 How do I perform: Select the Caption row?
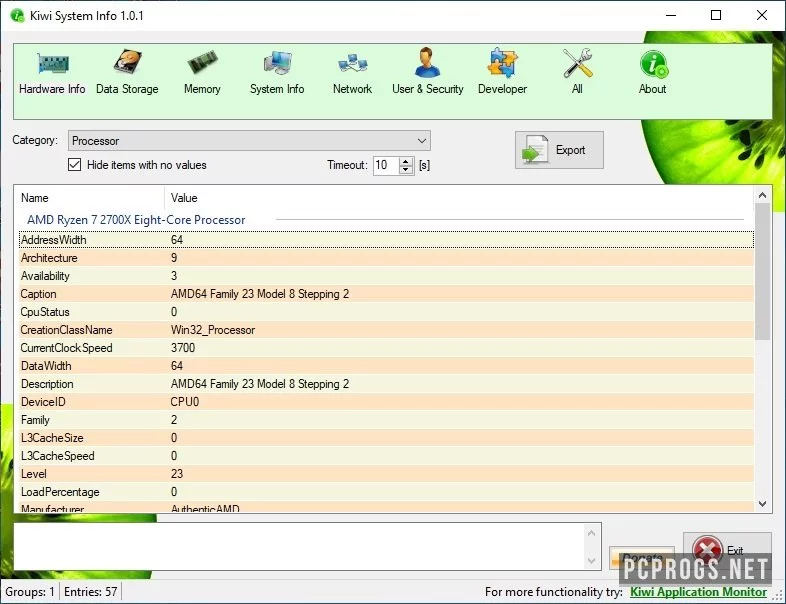point(386,294)
